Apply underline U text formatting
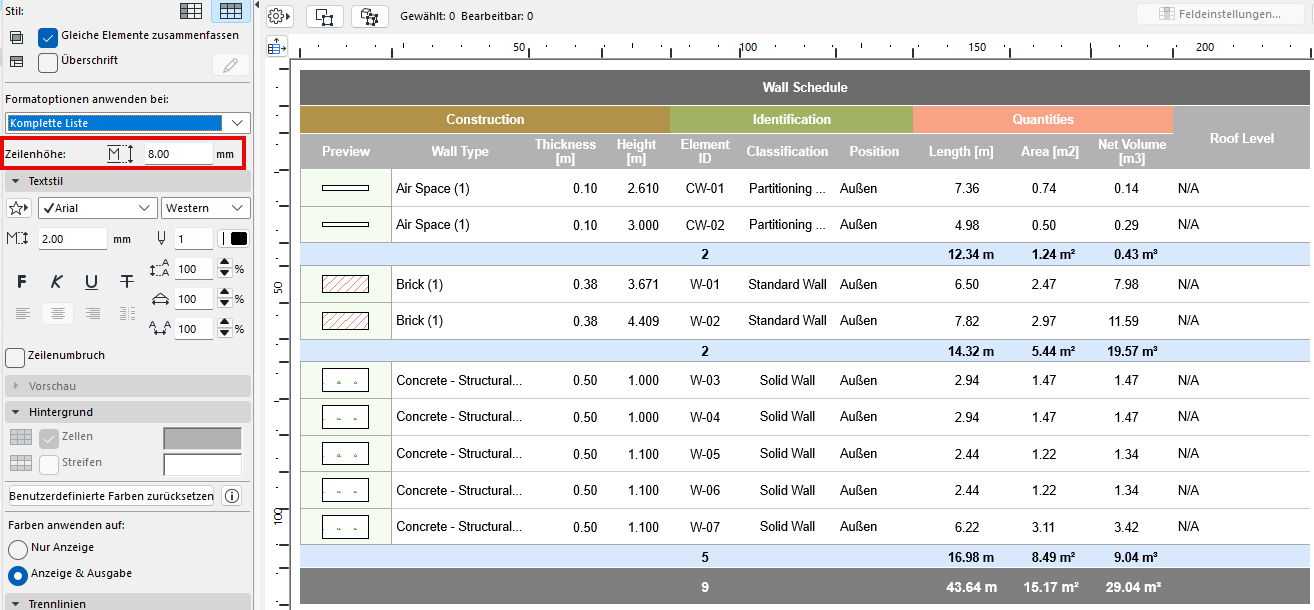This screenshot has width=1314, height=610. (x=91, y=283)
